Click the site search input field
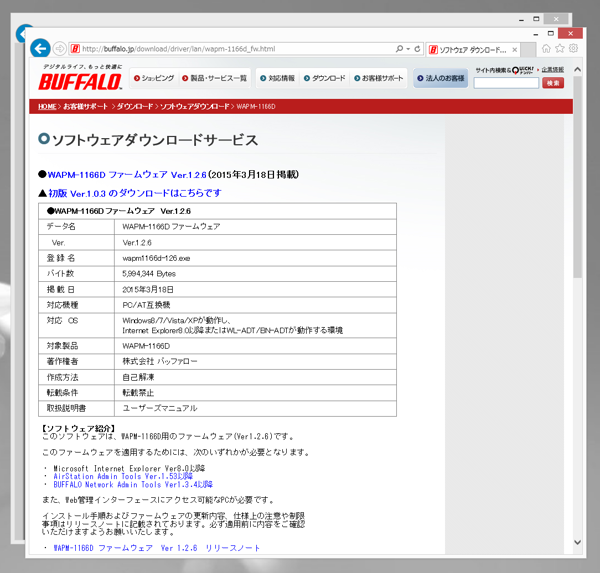Viewport: 600px width, 573px height. coord(506,83)
